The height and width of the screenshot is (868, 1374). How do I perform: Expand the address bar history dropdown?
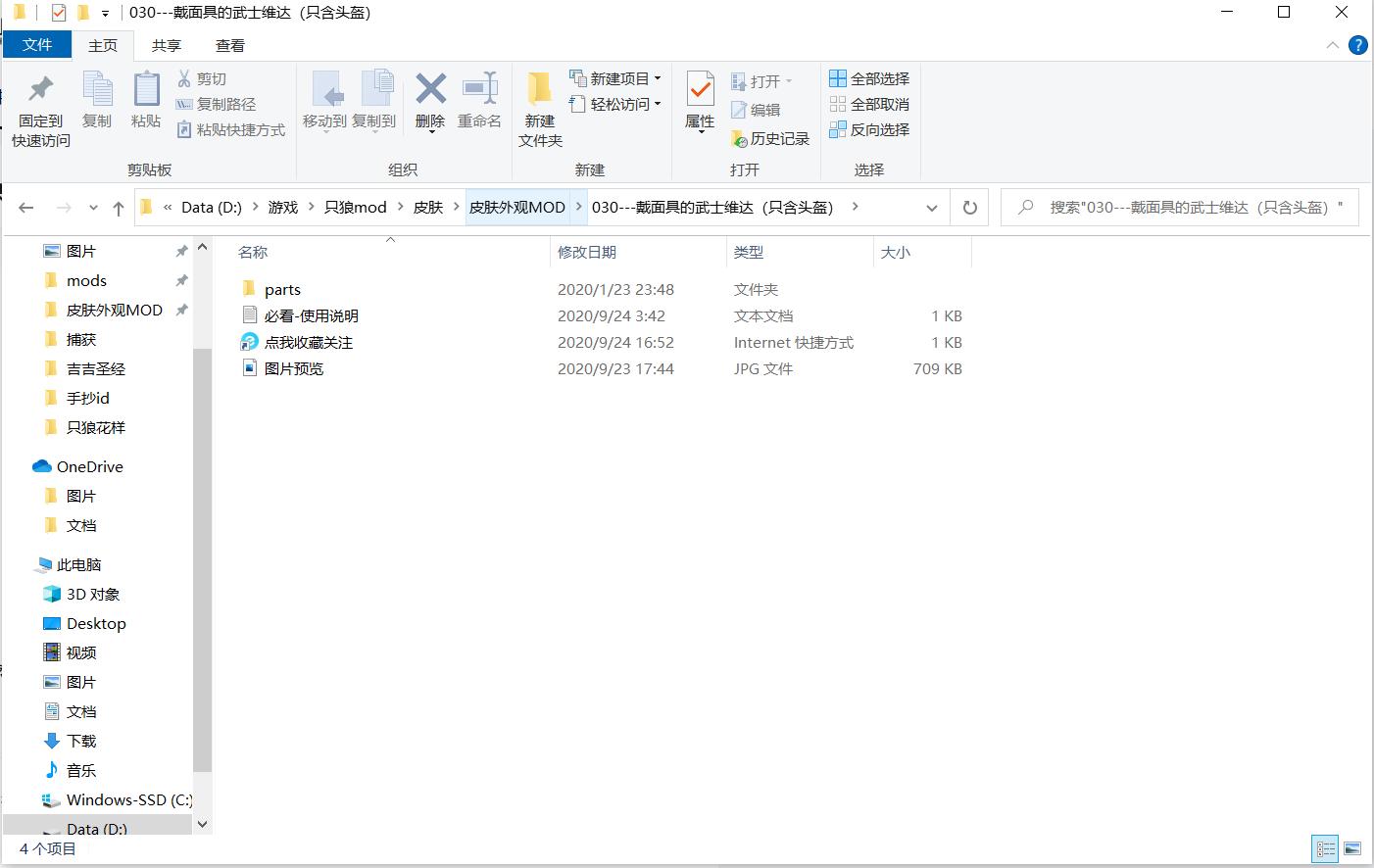coord(931,208)
